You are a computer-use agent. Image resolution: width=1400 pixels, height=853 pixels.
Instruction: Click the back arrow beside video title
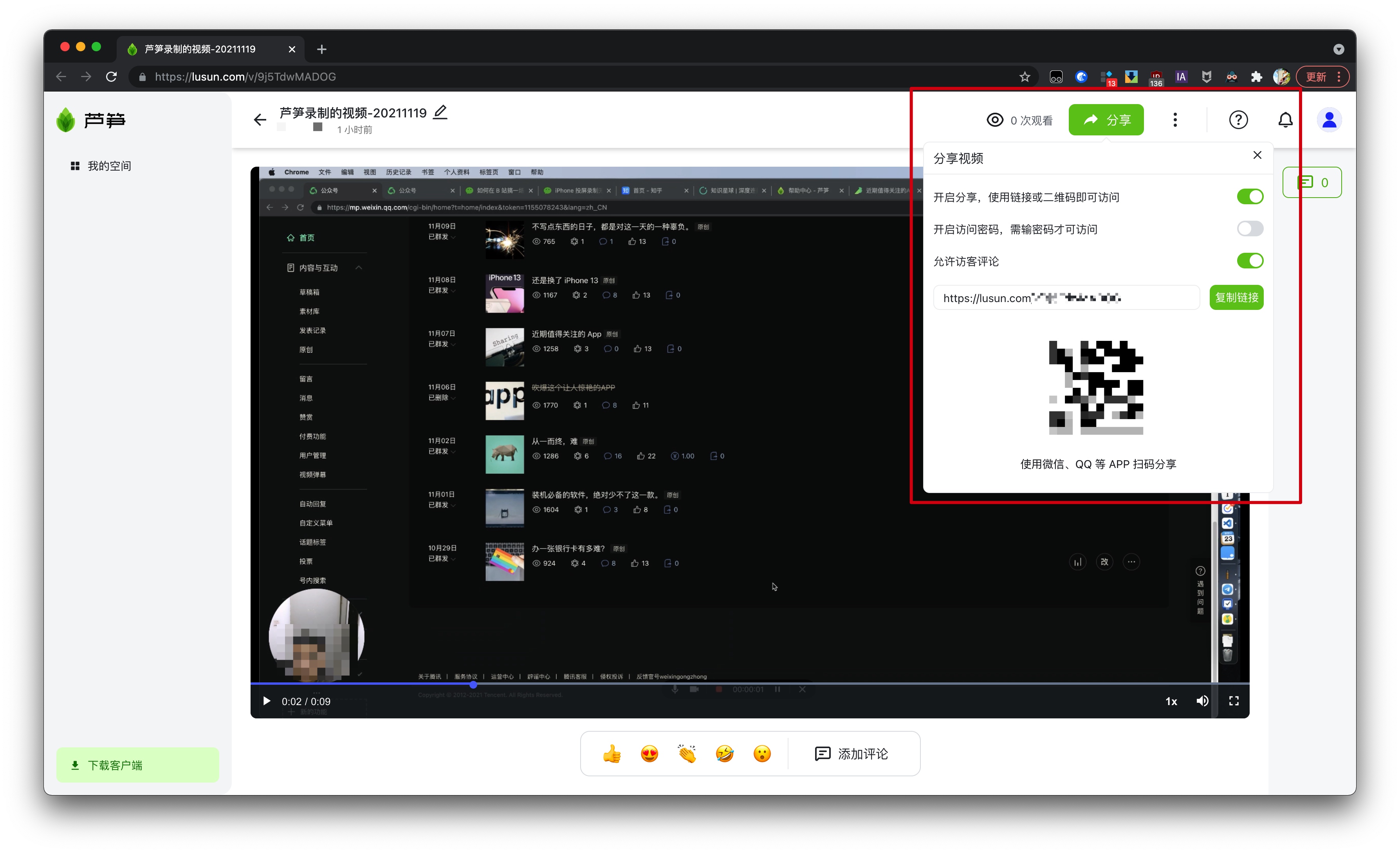(x=260, y=120)
